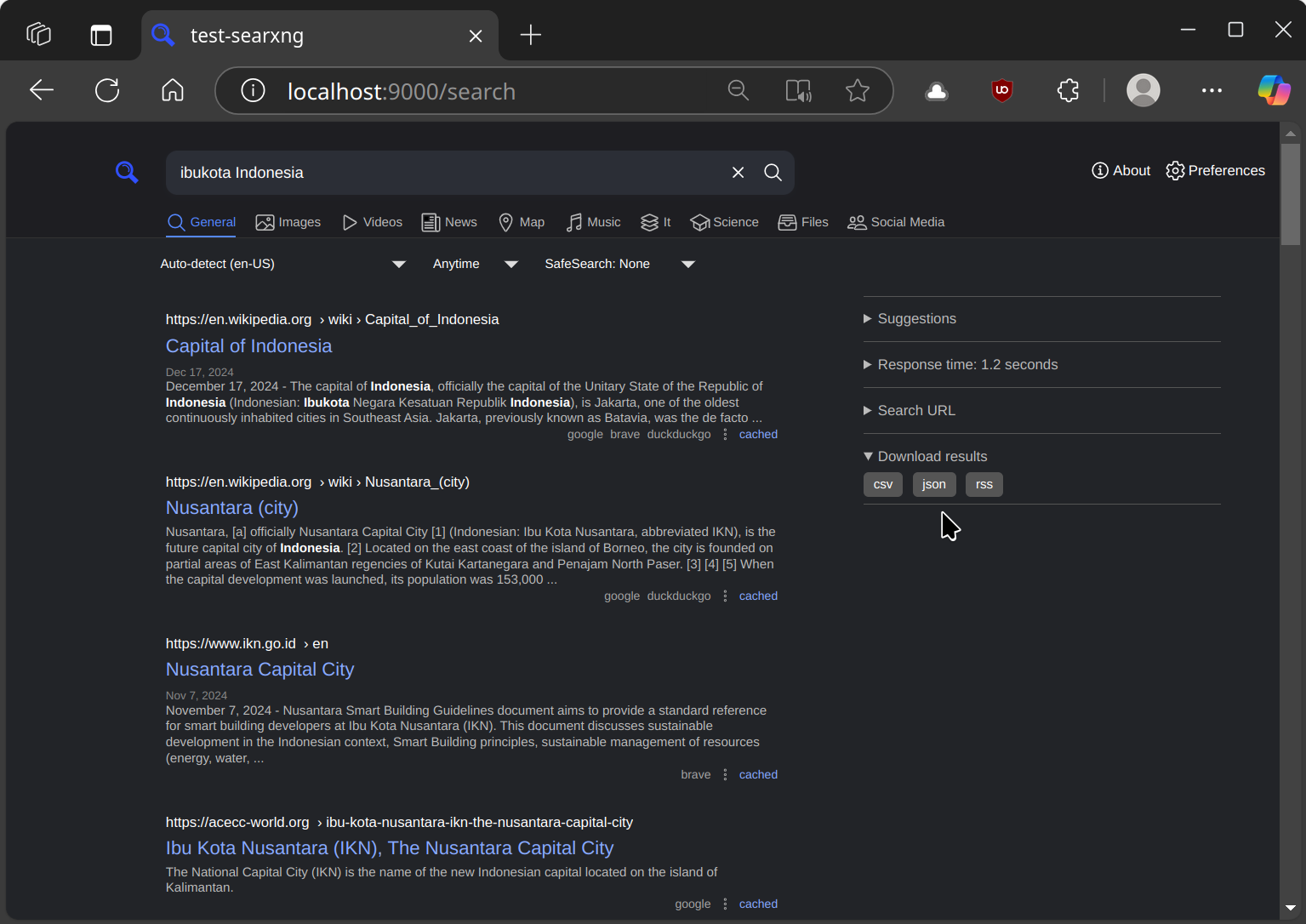The image size is (1306, 924).
Task: Open cached version of Nusantara (city)
Action: pos(758,596)
